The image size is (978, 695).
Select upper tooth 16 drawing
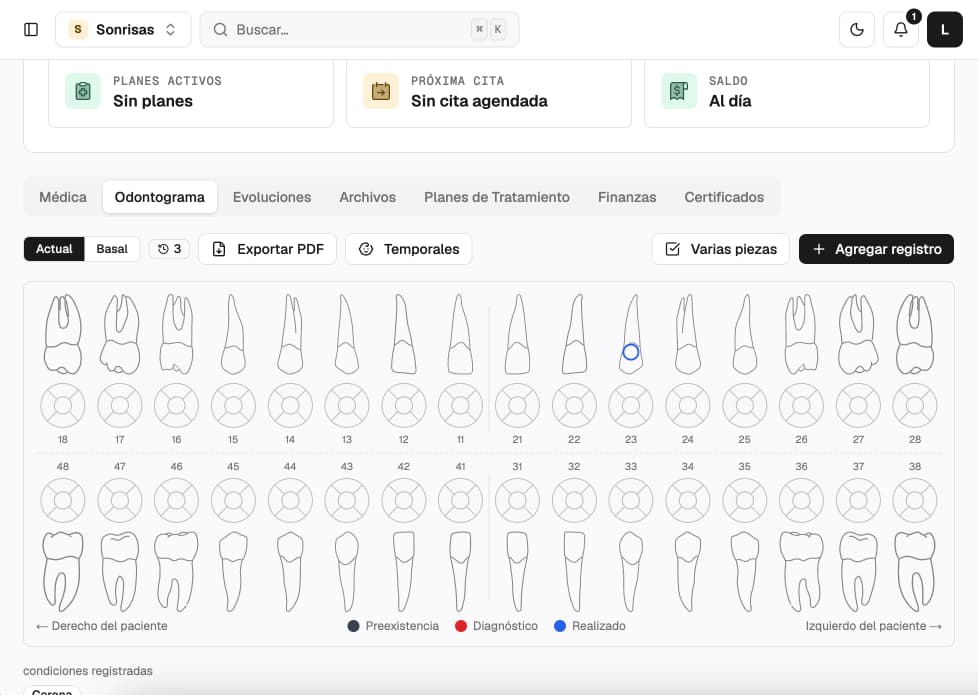pyautogui.click(x=177, y=334)
